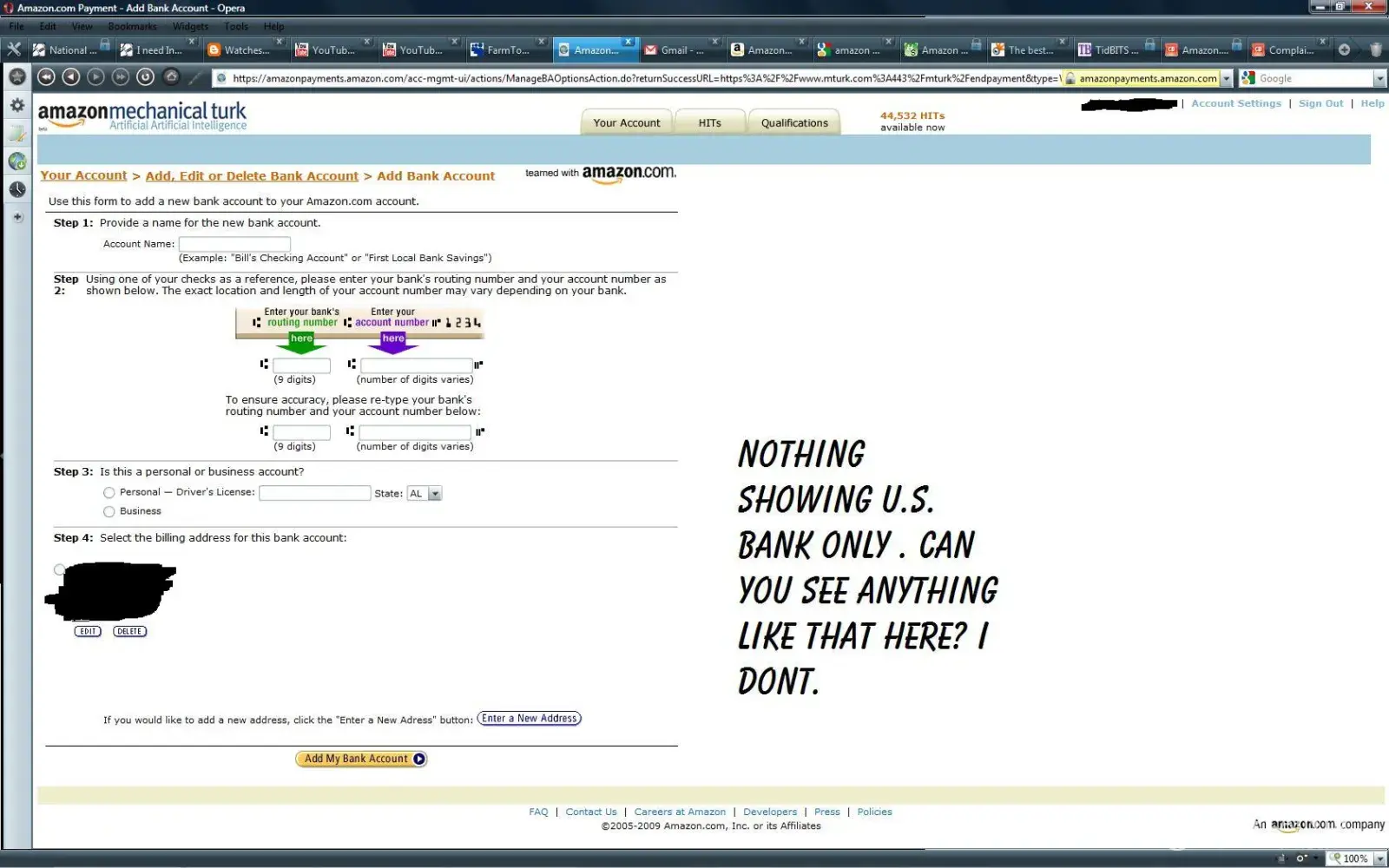This screenshot has width=1389, height=868.
Task: Click the Home icon in navigation toolbar
Action: click(171, 77)
